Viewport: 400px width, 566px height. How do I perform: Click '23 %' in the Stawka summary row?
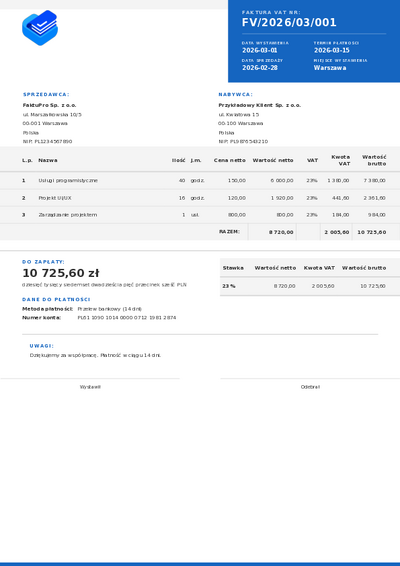pyautogui.click(x=229, y=286)
